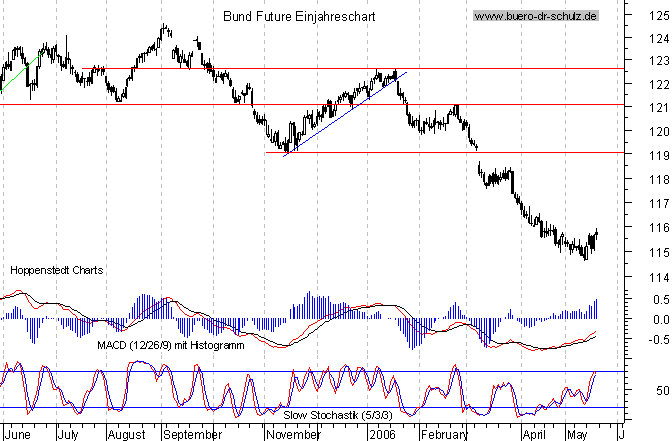Viewport: 672px width, 441px height.
Task: Click the 2006 year label
Action: point(382,435)
